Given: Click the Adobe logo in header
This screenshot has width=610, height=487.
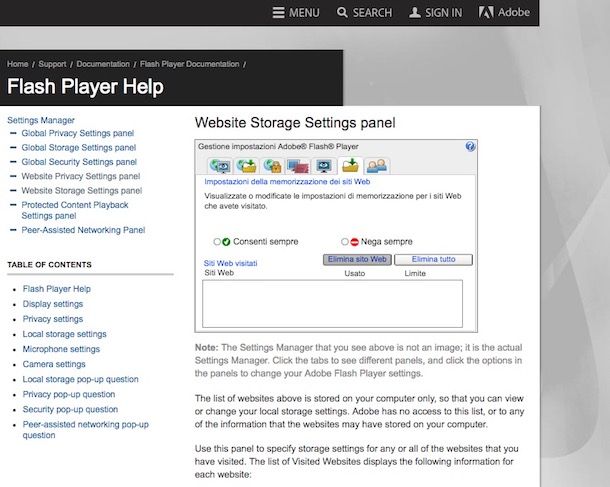Looking at the screenshot, I should click(x=504, y=12).
